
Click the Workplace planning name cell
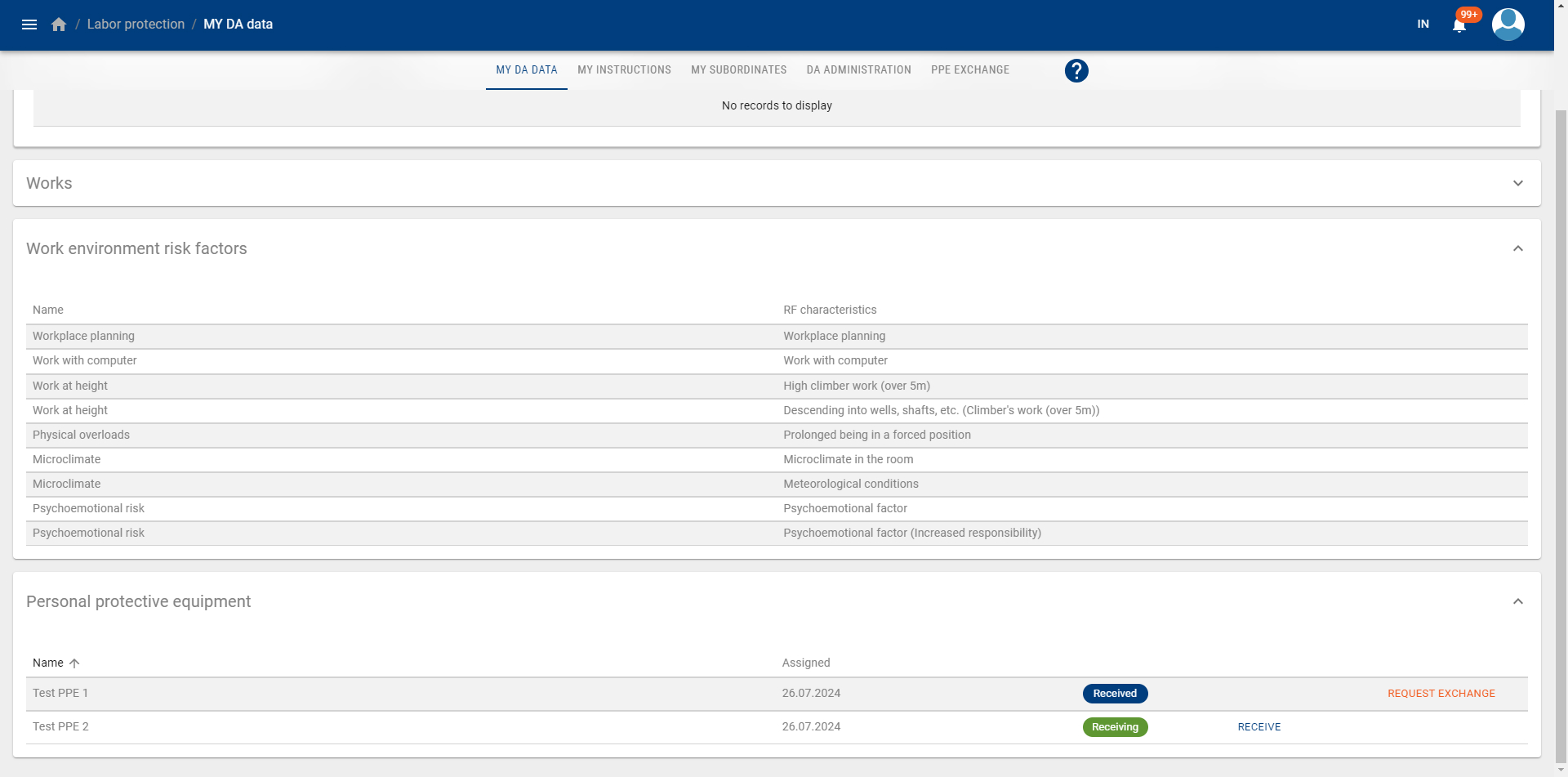pos(83,337)
